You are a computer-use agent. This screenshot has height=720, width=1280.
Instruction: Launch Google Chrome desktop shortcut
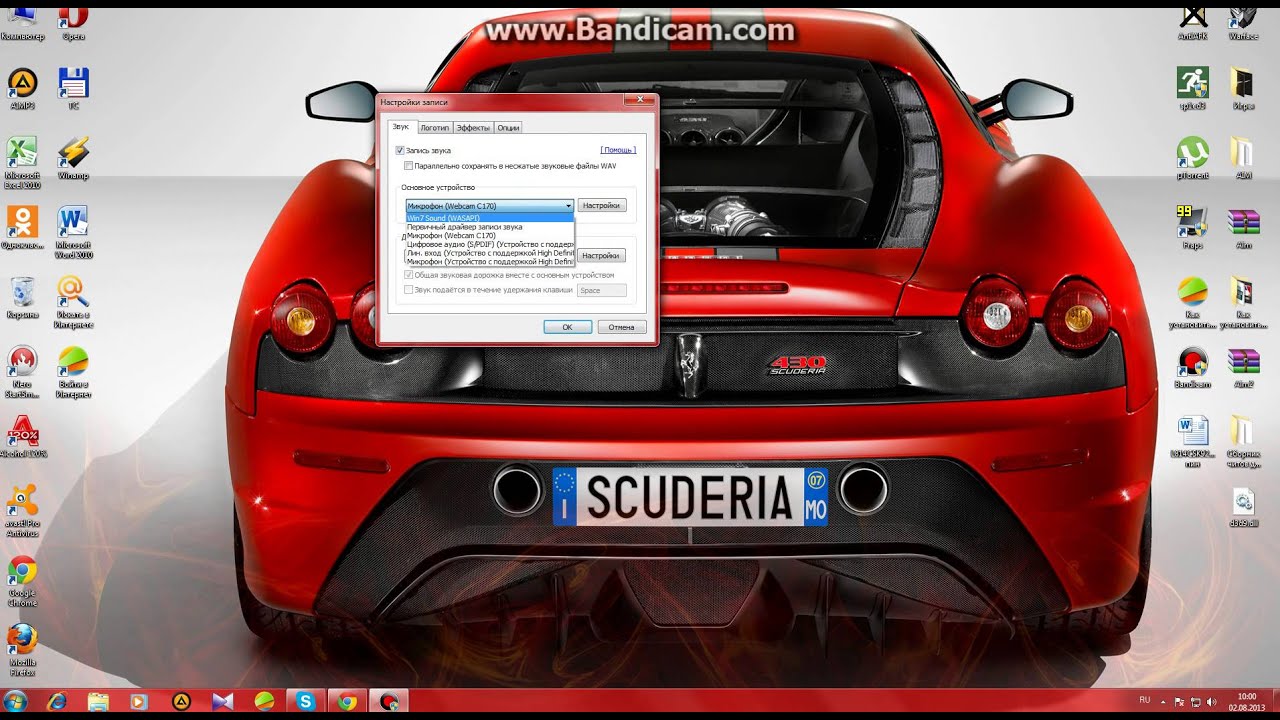pos(22,582)
